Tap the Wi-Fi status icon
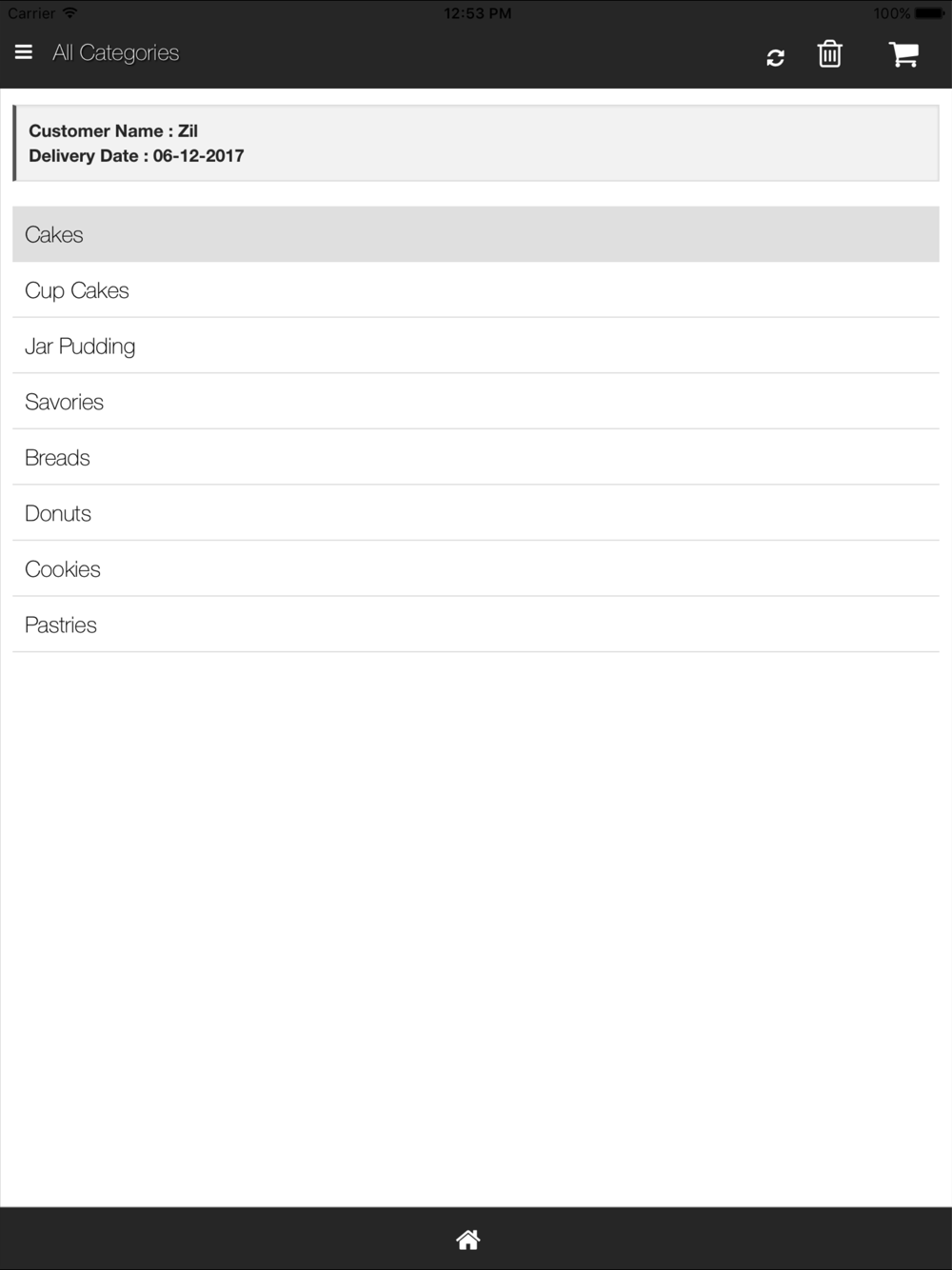This screenshot has width=952, height=1270. [69, 13]
